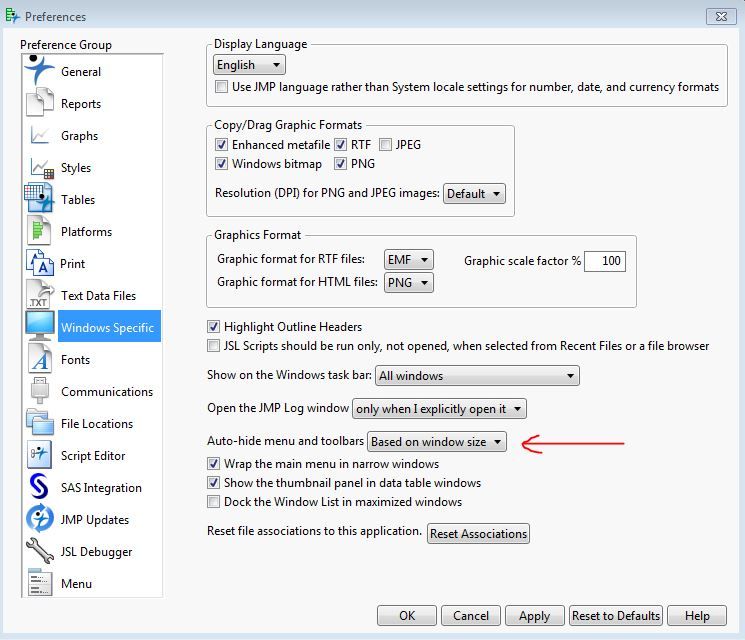This screenshot has width=745, height=640.
Task: Open Auto-hide menu and toolbars dropdown
Action: 437,441
